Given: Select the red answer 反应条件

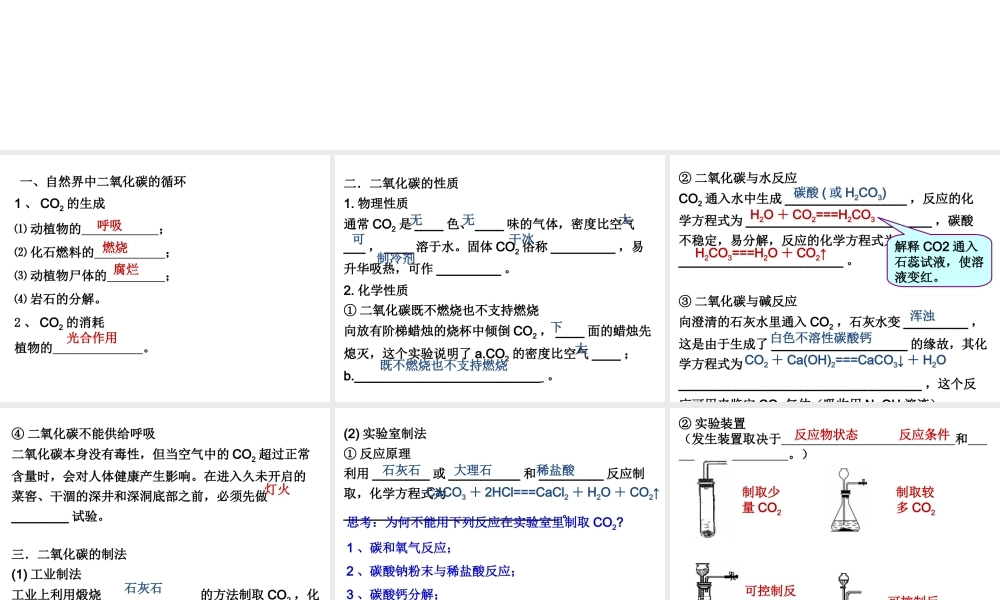Looking at the screenshot, I should coord(924,435).
